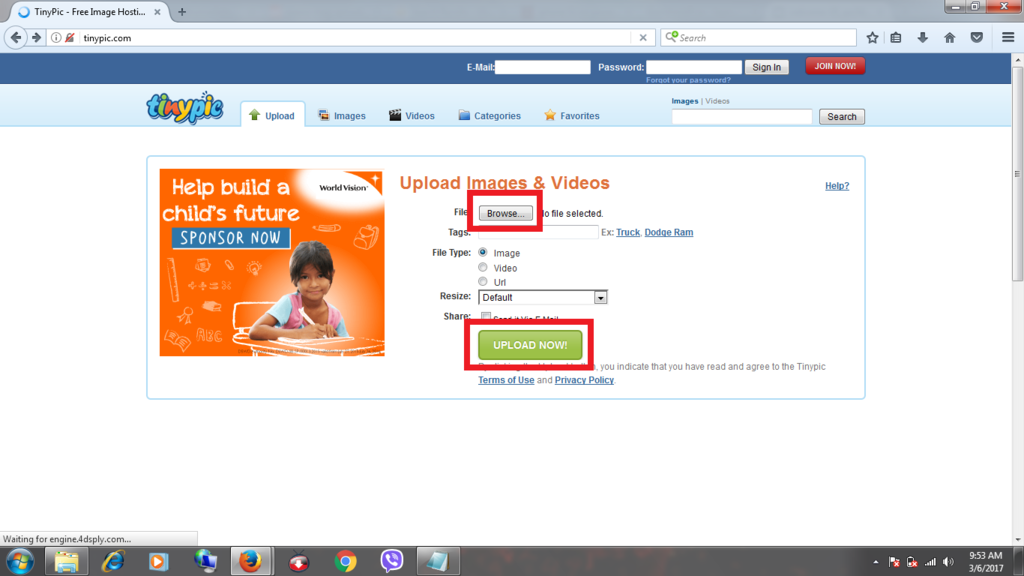Open the Categories tab
The height and width of the screenshot is (576, 1024).
pos(490,116)
